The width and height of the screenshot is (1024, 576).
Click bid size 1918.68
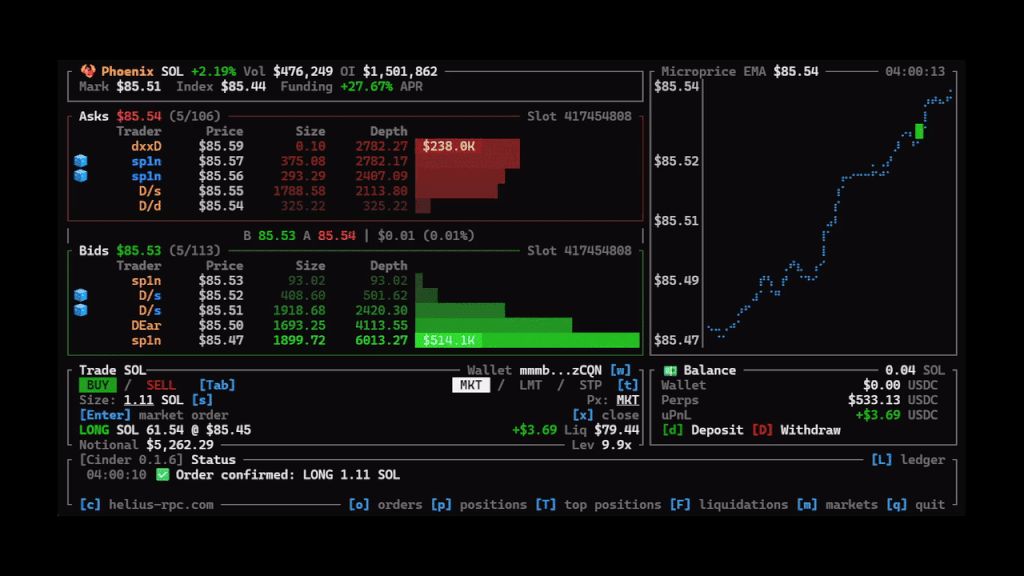(299, 310)
